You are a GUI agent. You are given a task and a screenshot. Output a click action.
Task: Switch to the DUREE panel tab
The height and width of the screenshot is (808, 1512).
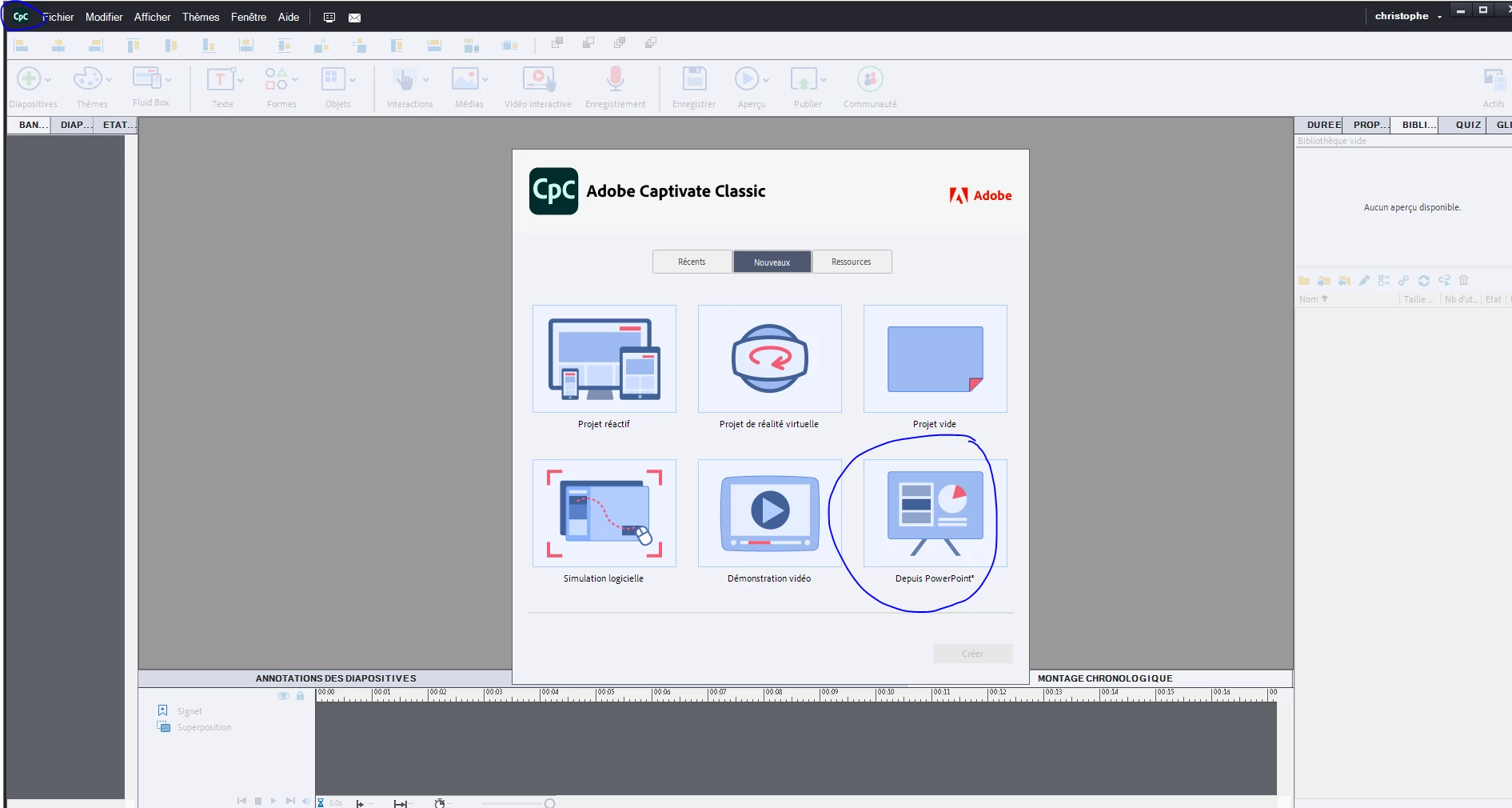(x=1319, y=125)
